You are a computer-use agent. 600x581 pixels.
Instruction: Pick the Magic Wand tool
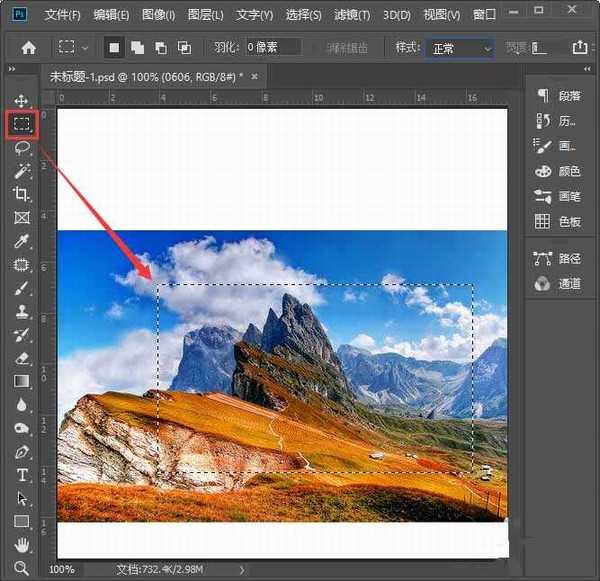coord(21,171)
